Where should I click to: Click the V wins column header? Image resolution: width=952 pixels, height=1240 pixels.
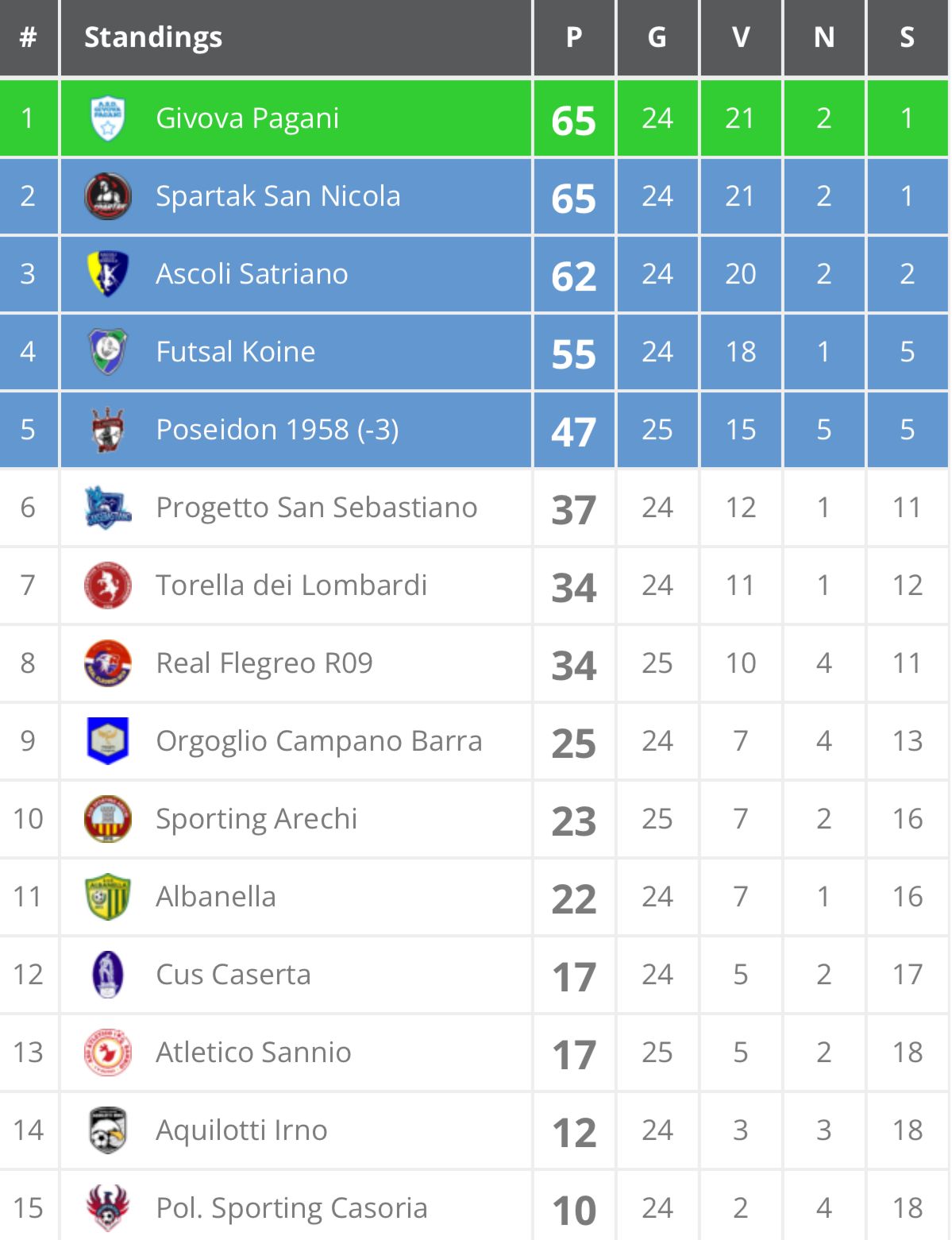[x=741, y=37]
